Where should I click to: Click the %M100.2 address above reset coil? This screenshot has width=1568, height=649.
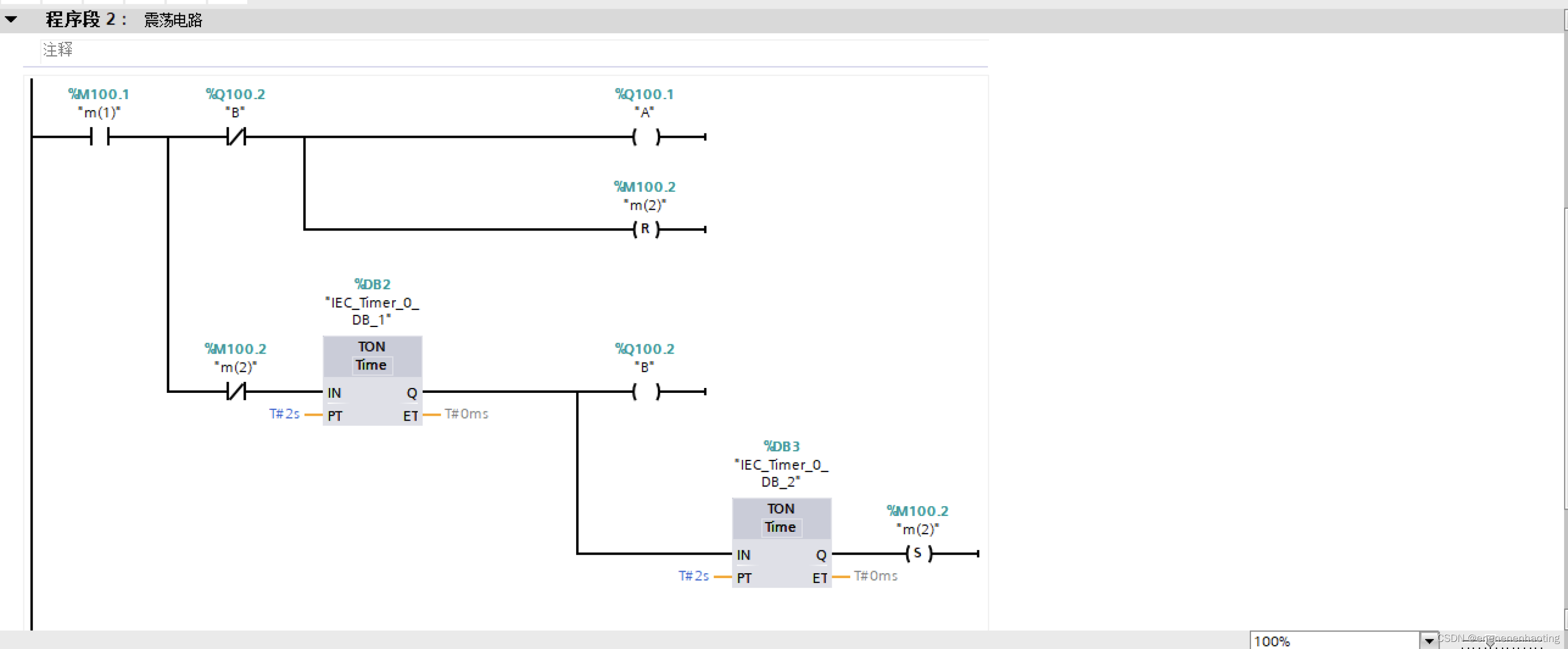pyautogui.click(x=645, y=187)
